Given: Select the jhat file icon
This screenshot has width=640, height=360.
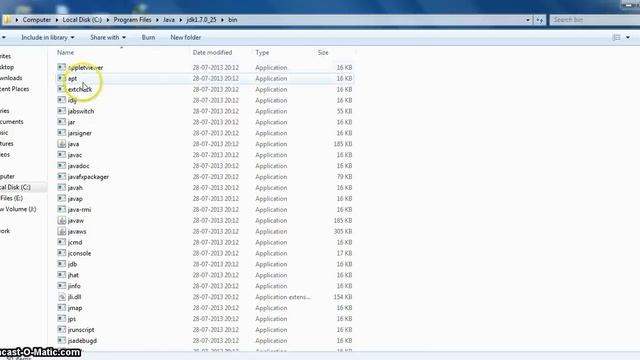Looking at the screenshot, I should tap(62, 275).
